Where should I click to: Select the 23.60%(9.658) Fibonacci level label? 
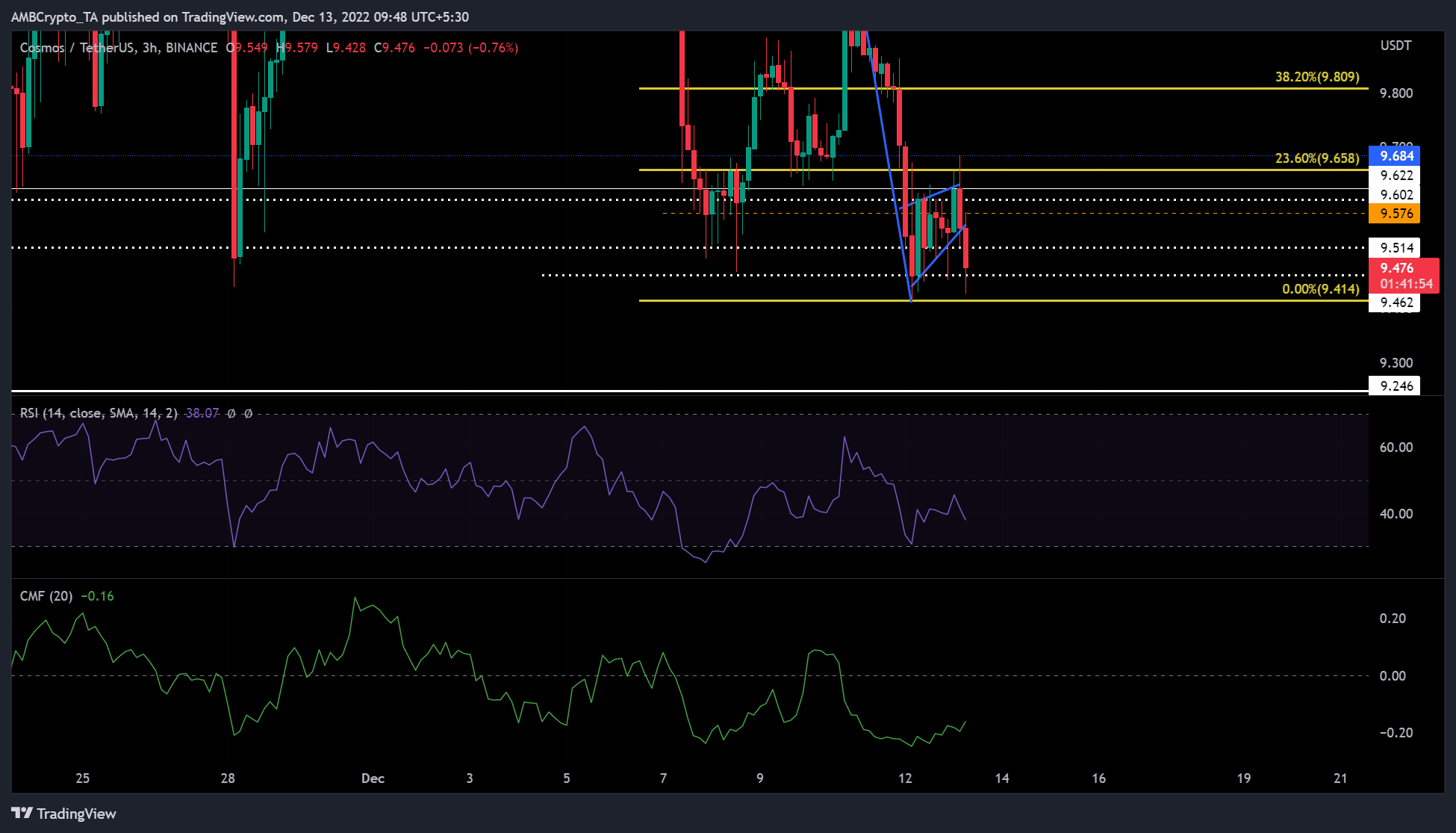tap(1317, 158)
